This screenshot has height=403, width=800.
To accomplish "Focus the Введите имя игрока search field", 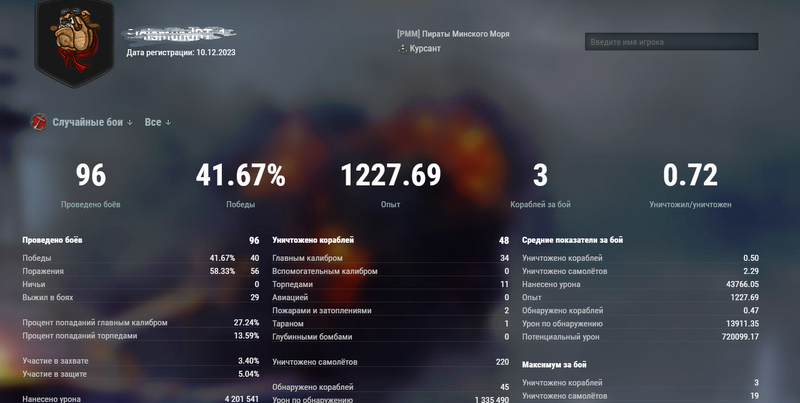I will (671, 42).
